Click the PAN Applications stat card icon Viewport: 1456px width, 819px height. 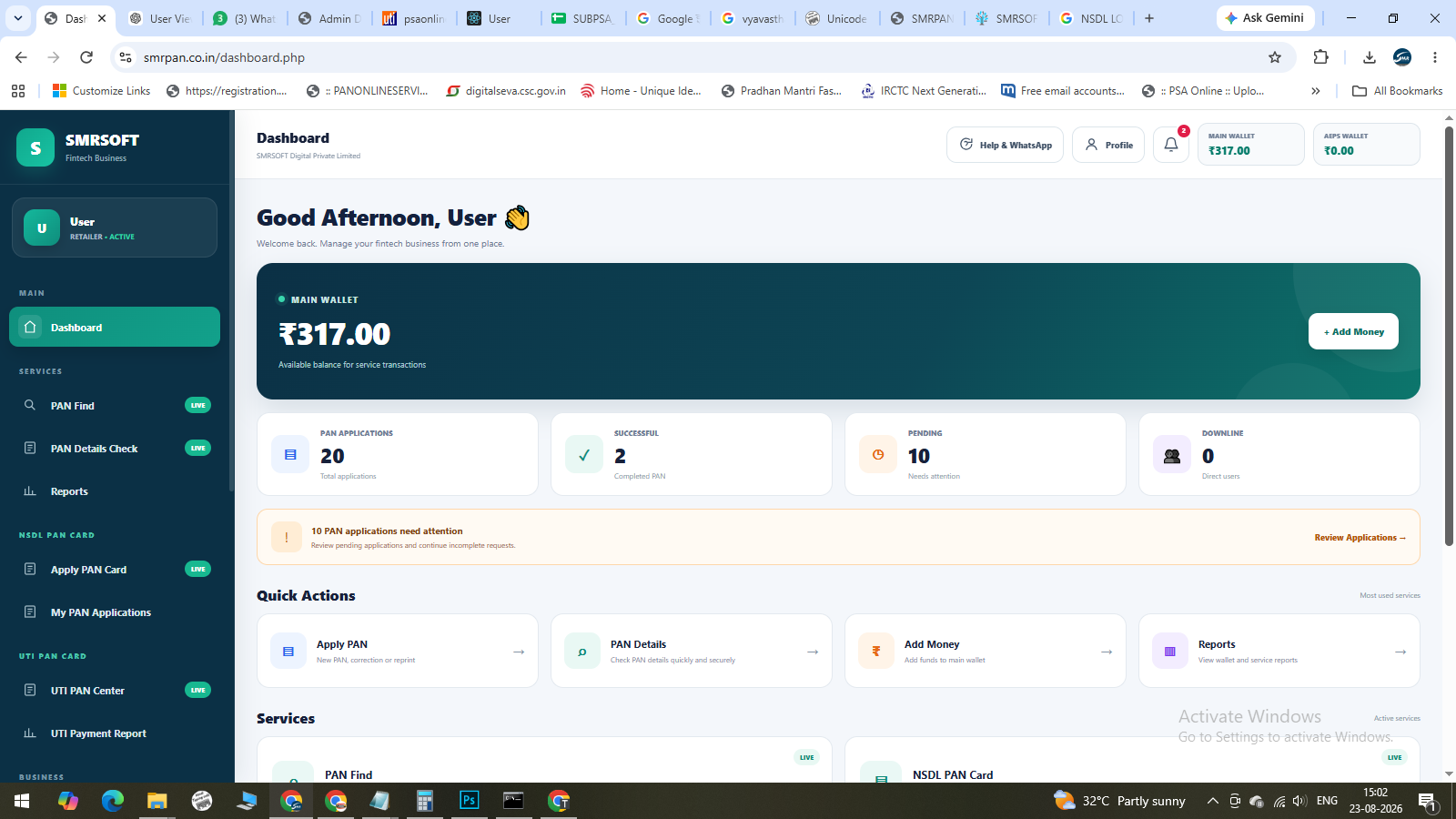(290, 454)
